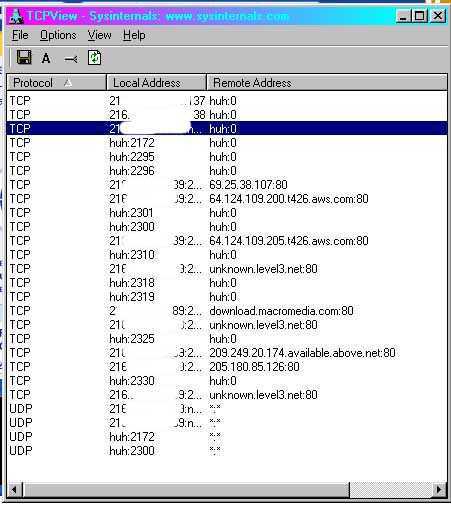Select the UDP row huh:2300
This screenshot has width=451, height=505.
(227, 451)
